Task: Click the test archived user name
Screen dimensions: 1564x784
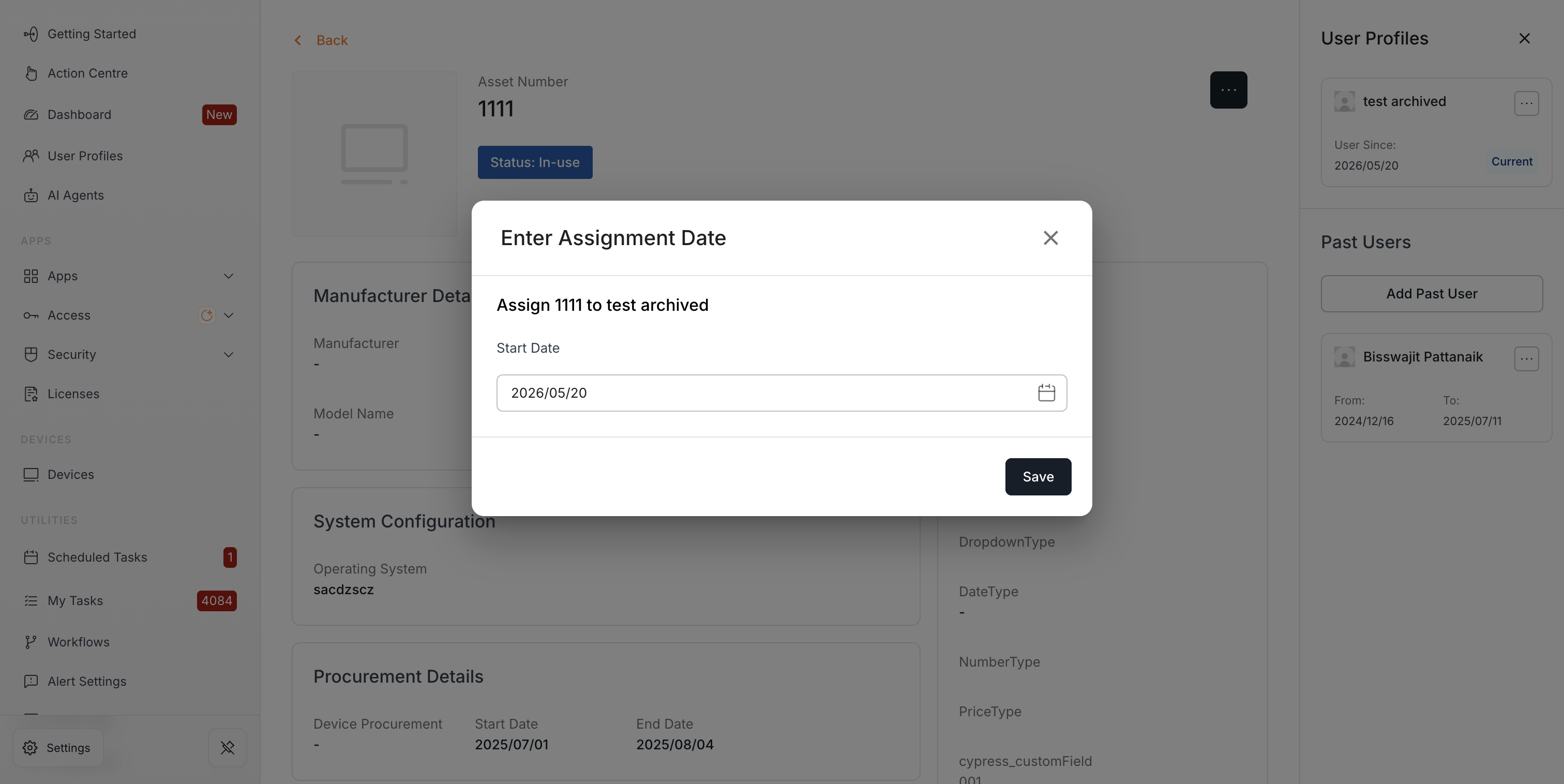Action: point(1404,101)
